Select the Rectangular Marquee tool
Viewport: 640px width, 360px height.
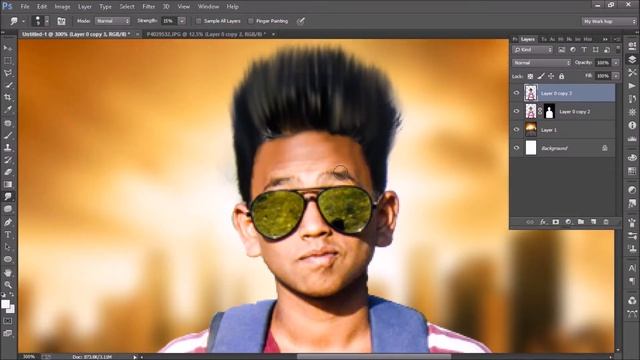(8, 60)
